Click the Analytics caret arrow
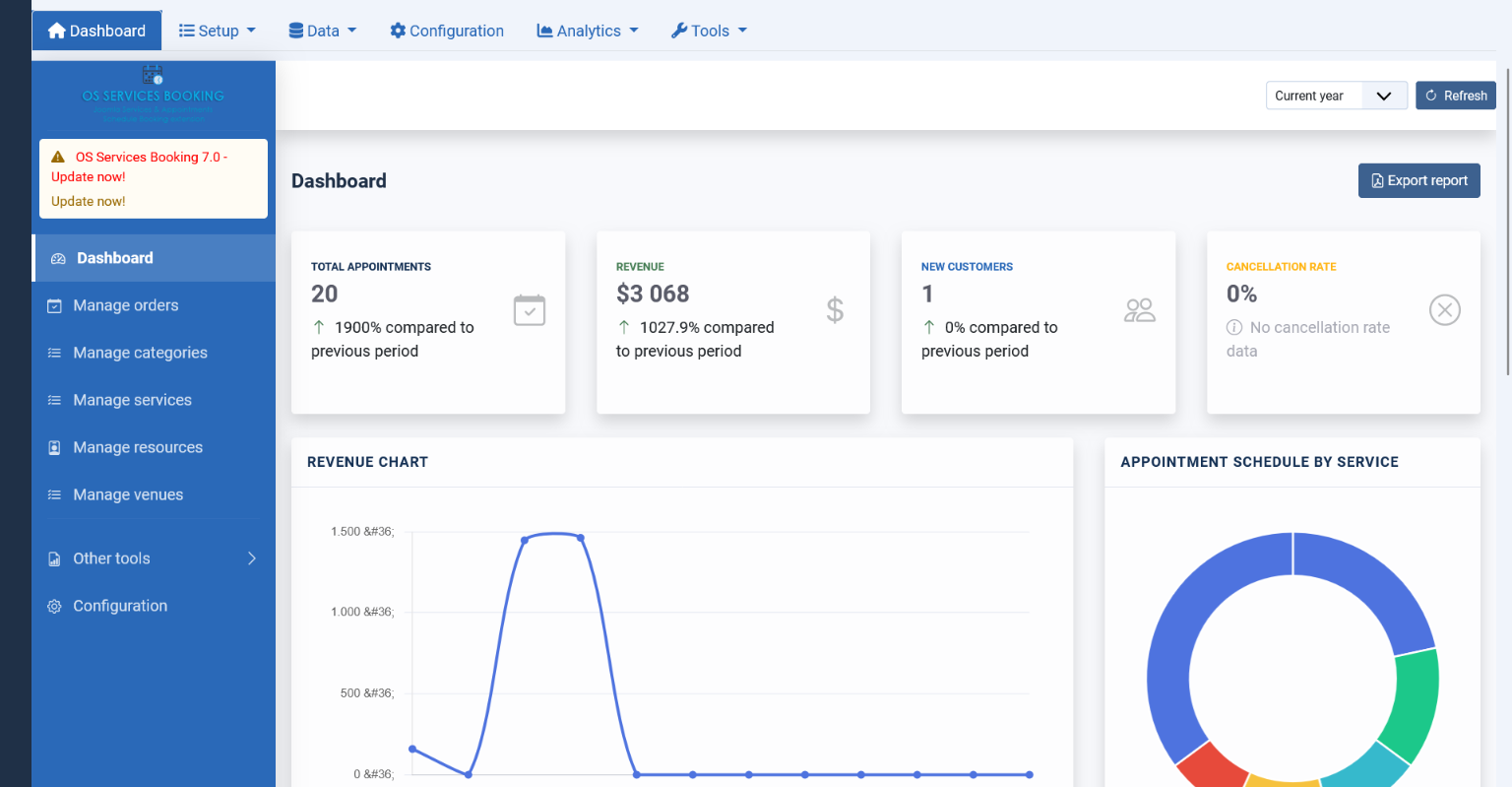The image size is (1512, 787). click(634, 31)
